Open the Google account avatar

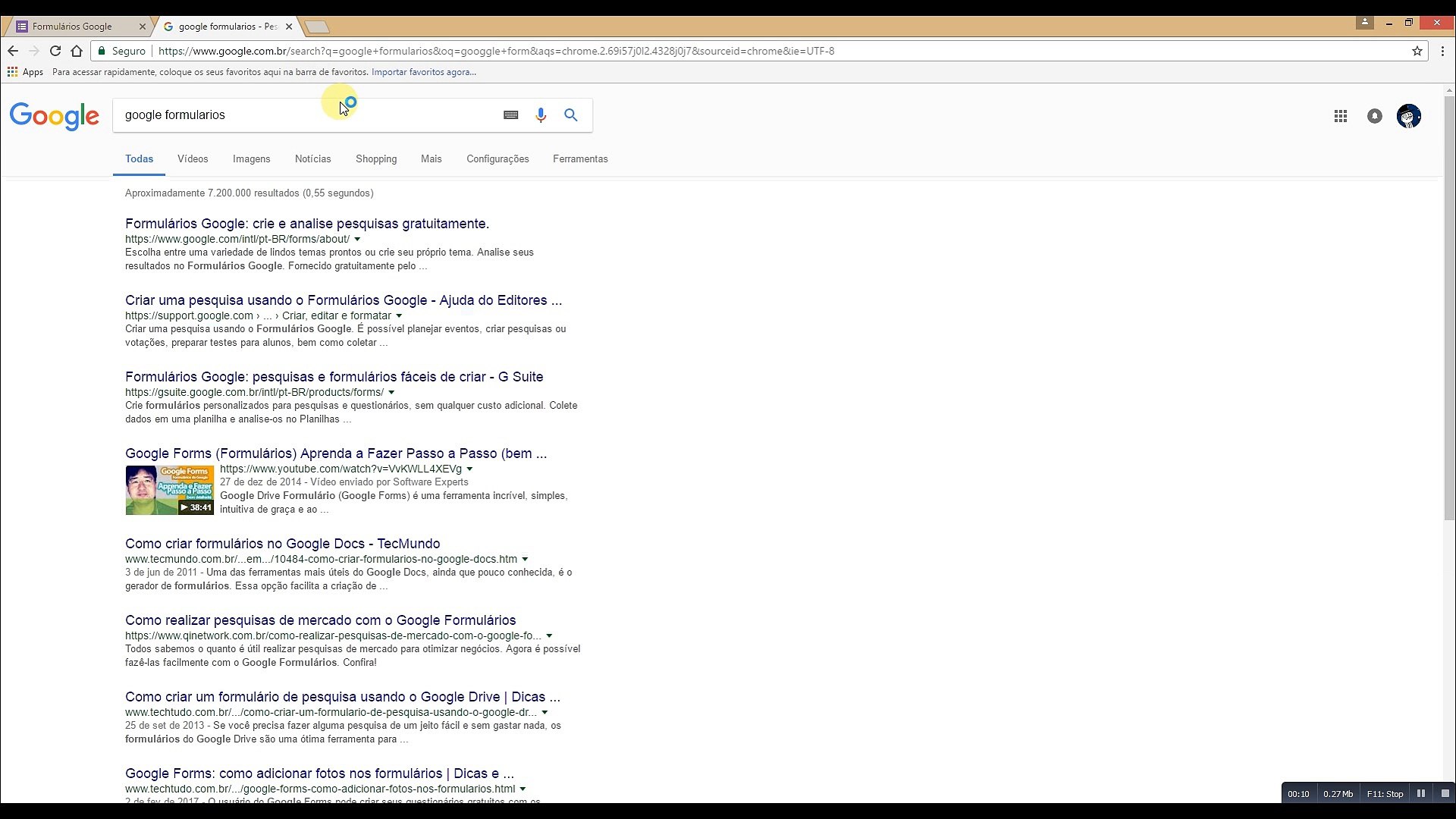click(x=1409, y=116)
